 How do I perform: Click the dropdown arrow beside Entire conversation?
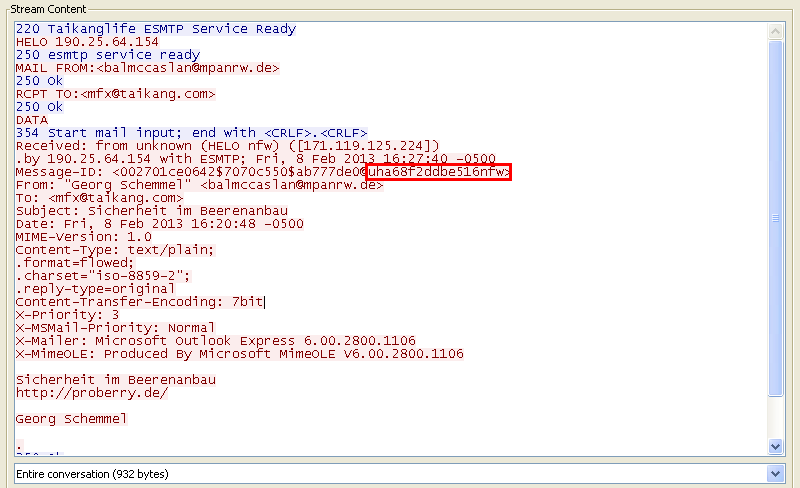pyautogui.click(x=774, y=472)
